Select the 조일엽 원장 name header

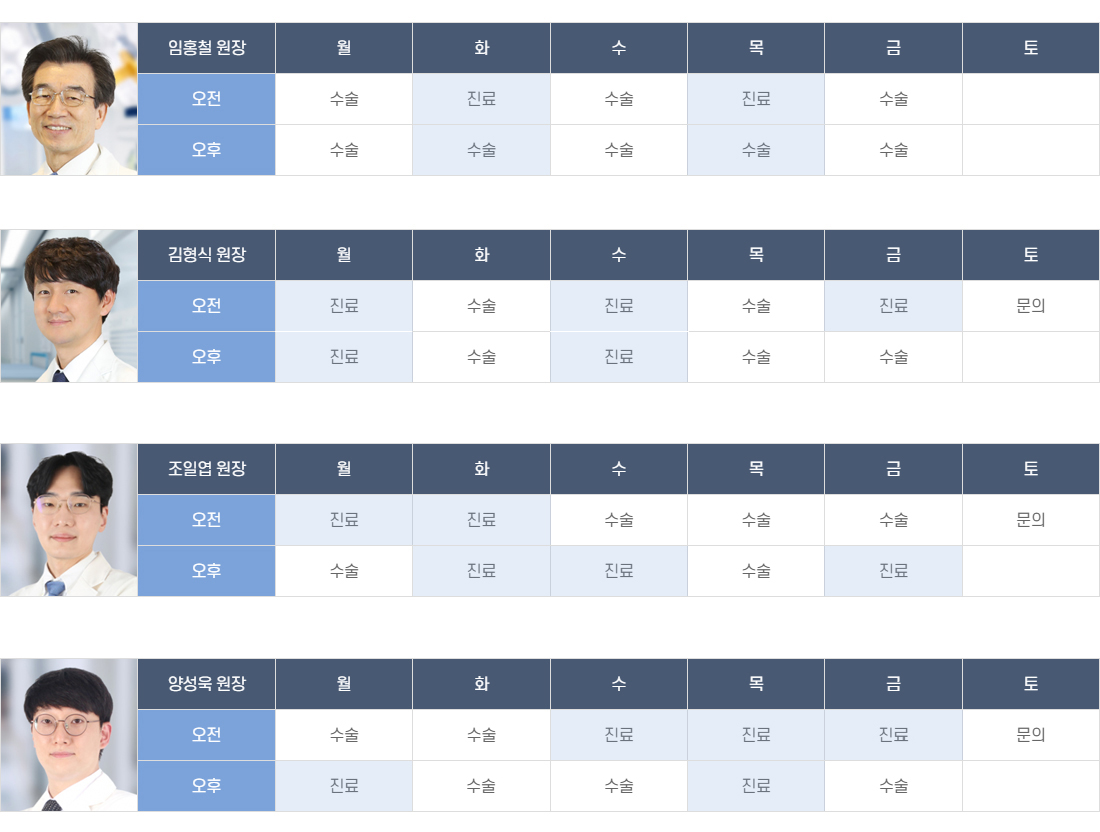tap(206, 469)
